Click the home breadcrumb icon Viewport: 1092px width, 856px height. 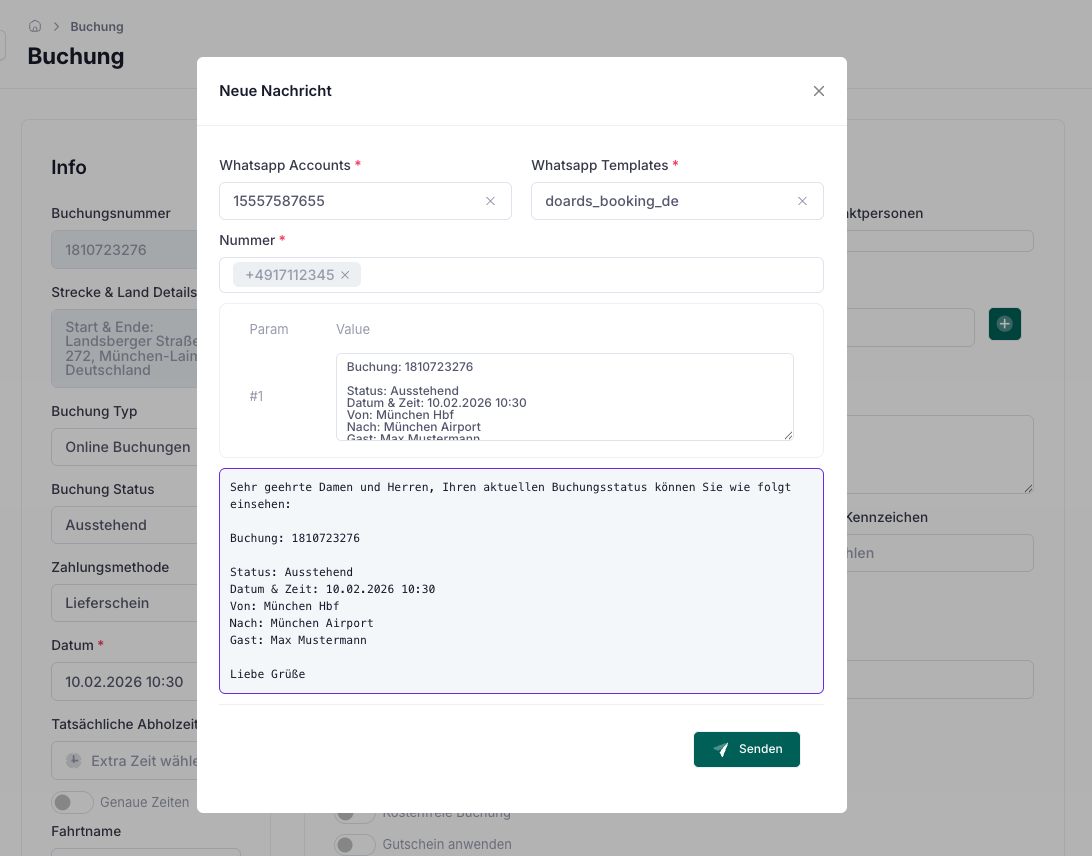35,26
